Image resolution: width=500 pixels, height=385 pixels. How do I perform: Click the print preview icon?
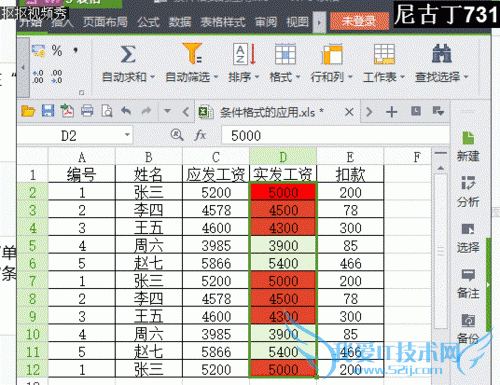[x=107, y=111]
